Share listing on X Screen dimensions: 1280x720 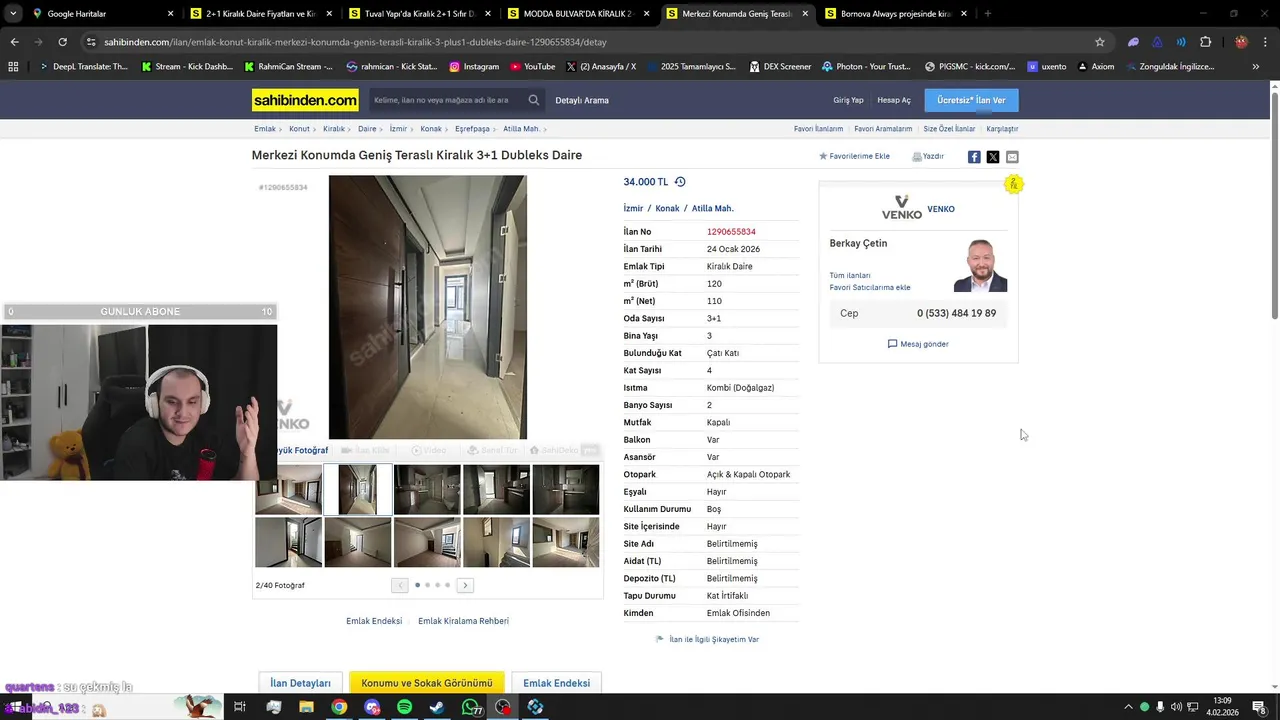pyautogui.click(x=993, y=157)
